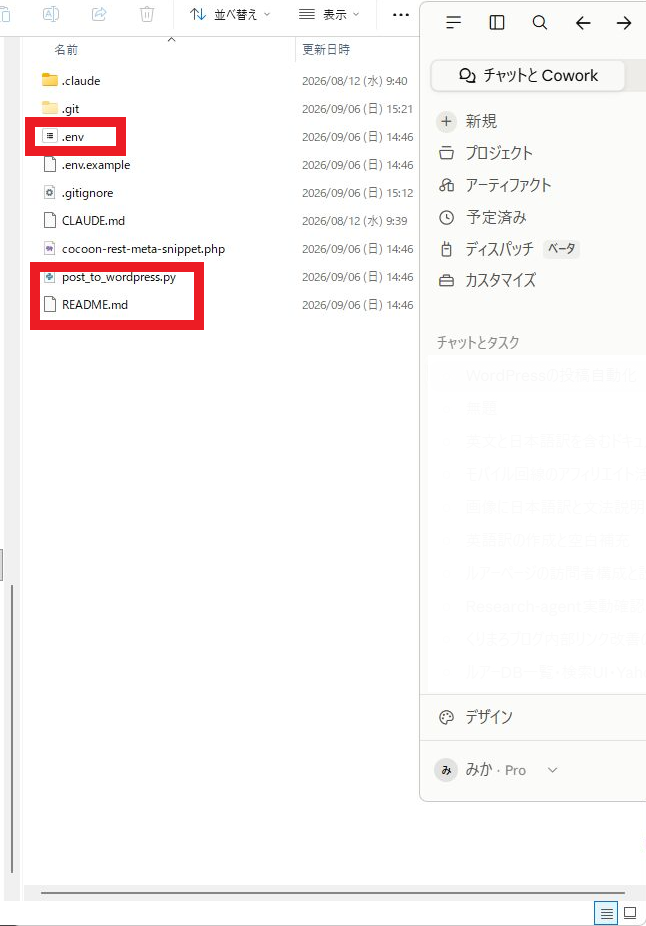Click the clock icon for 予定済み

446,217
